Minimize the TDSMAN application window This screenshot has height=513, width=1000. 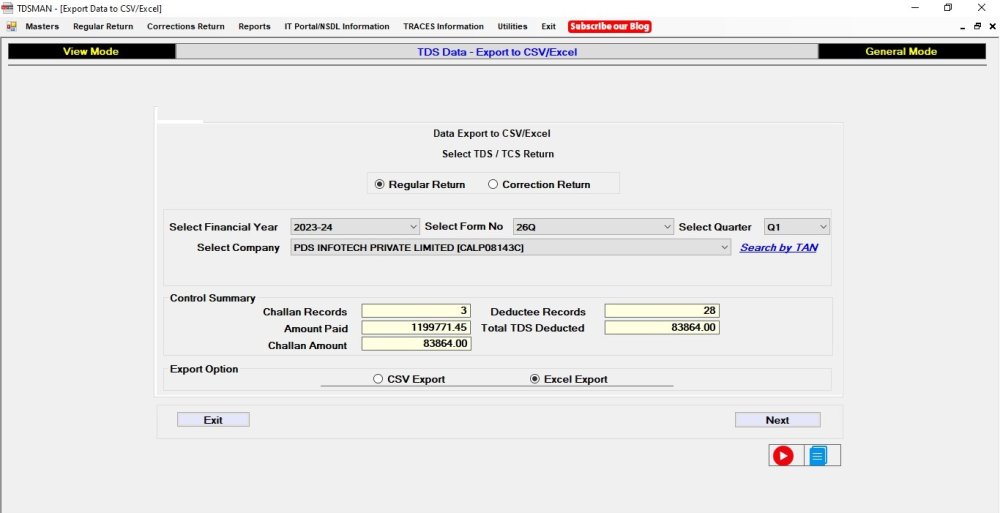915,8
